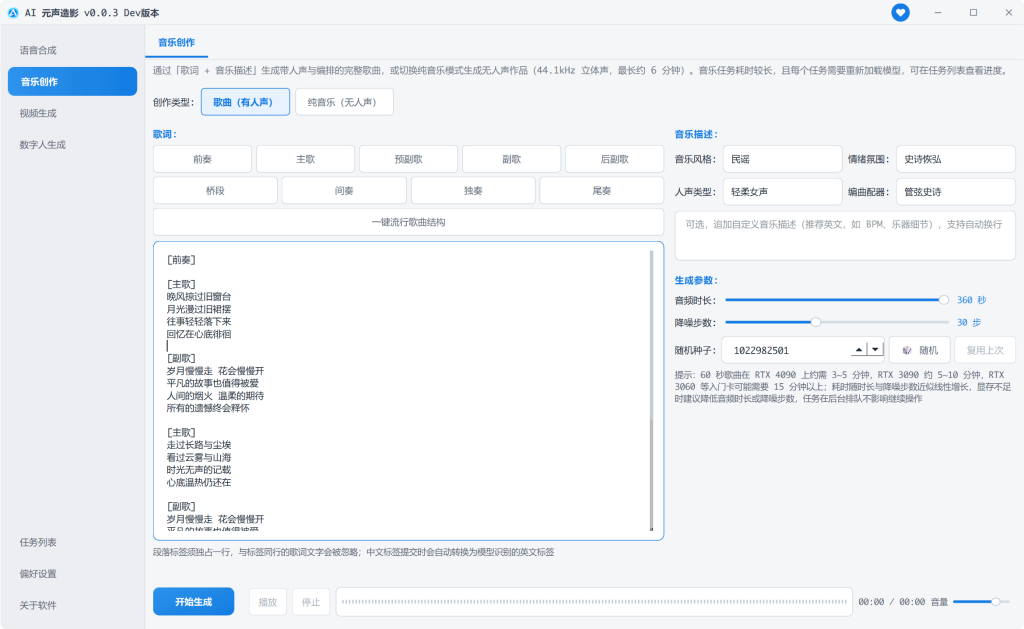This screenshot has width=1024, height=629.
Task: Insert 桥段 section tag
Action: point(216,190)
